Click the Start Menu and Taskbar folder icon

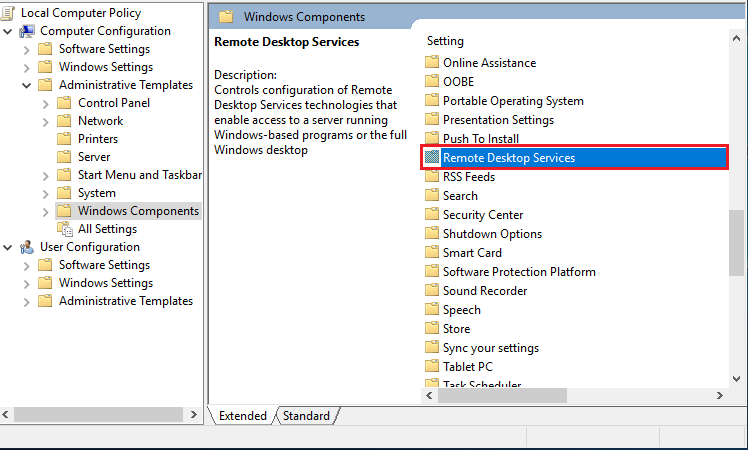click(x=64, y=175)
